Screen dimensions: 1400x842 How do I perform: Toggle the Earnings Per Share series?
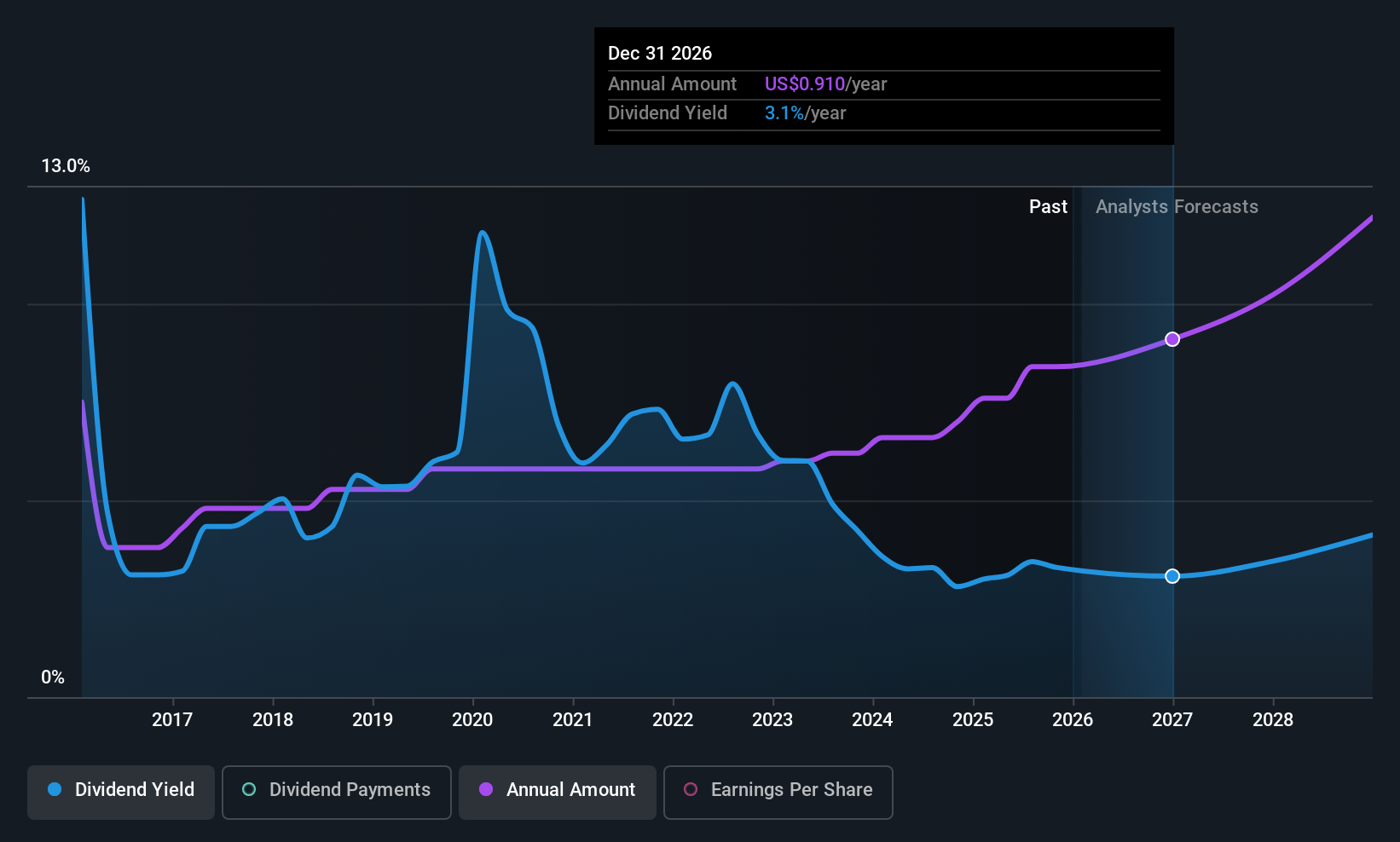[x=778, y=792]
